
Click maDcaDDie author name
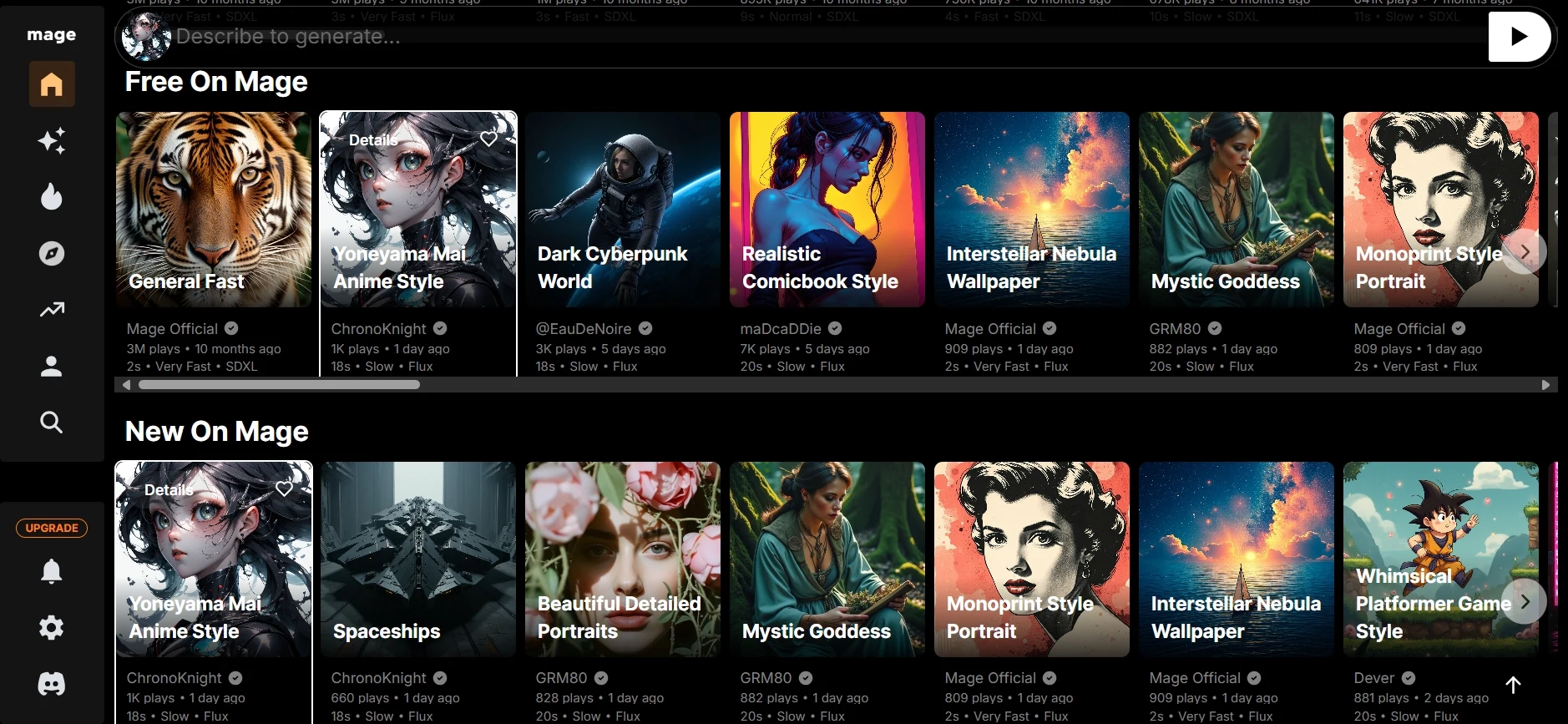(x=781, y=329)
